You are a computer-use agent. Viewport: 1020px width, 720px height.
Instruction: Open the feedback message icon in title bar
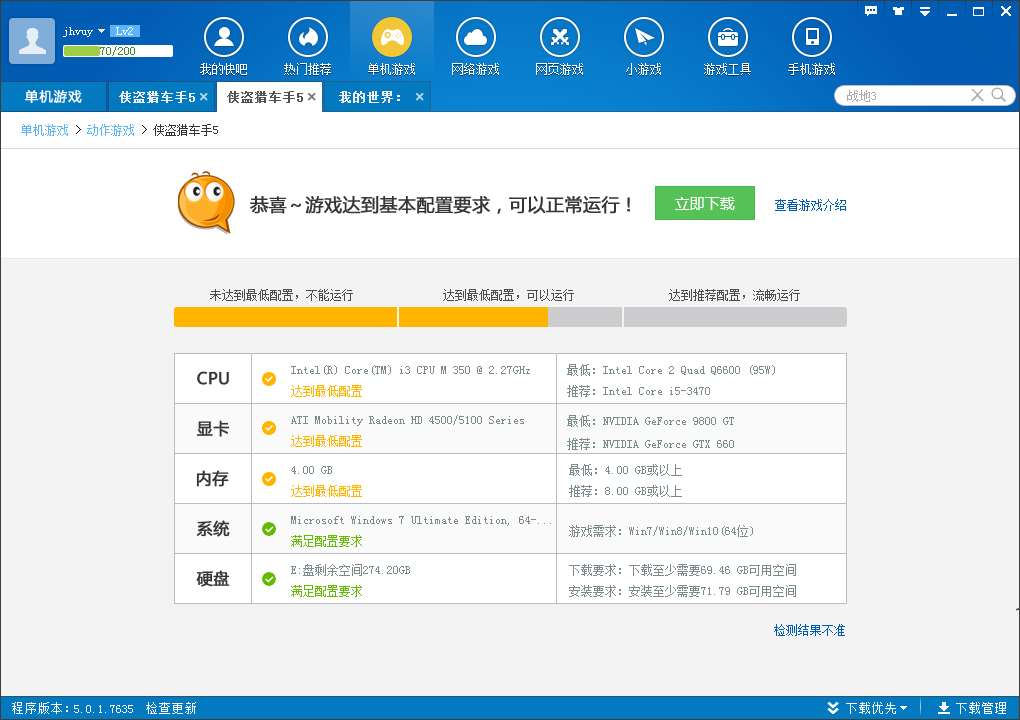(871, 11)
